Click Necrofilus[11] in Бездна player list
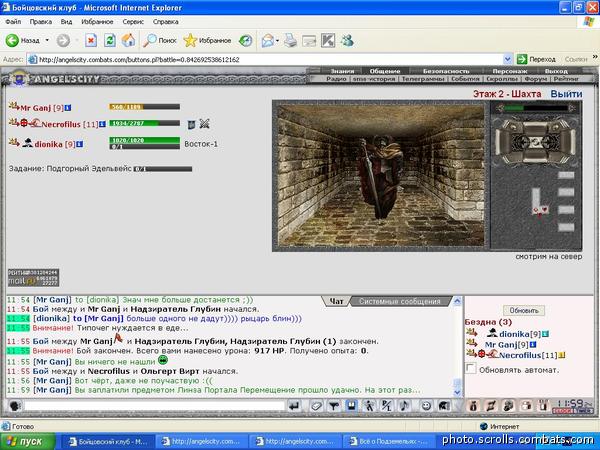The width and height of the screenshot is (600, 450). click(528, 355)
